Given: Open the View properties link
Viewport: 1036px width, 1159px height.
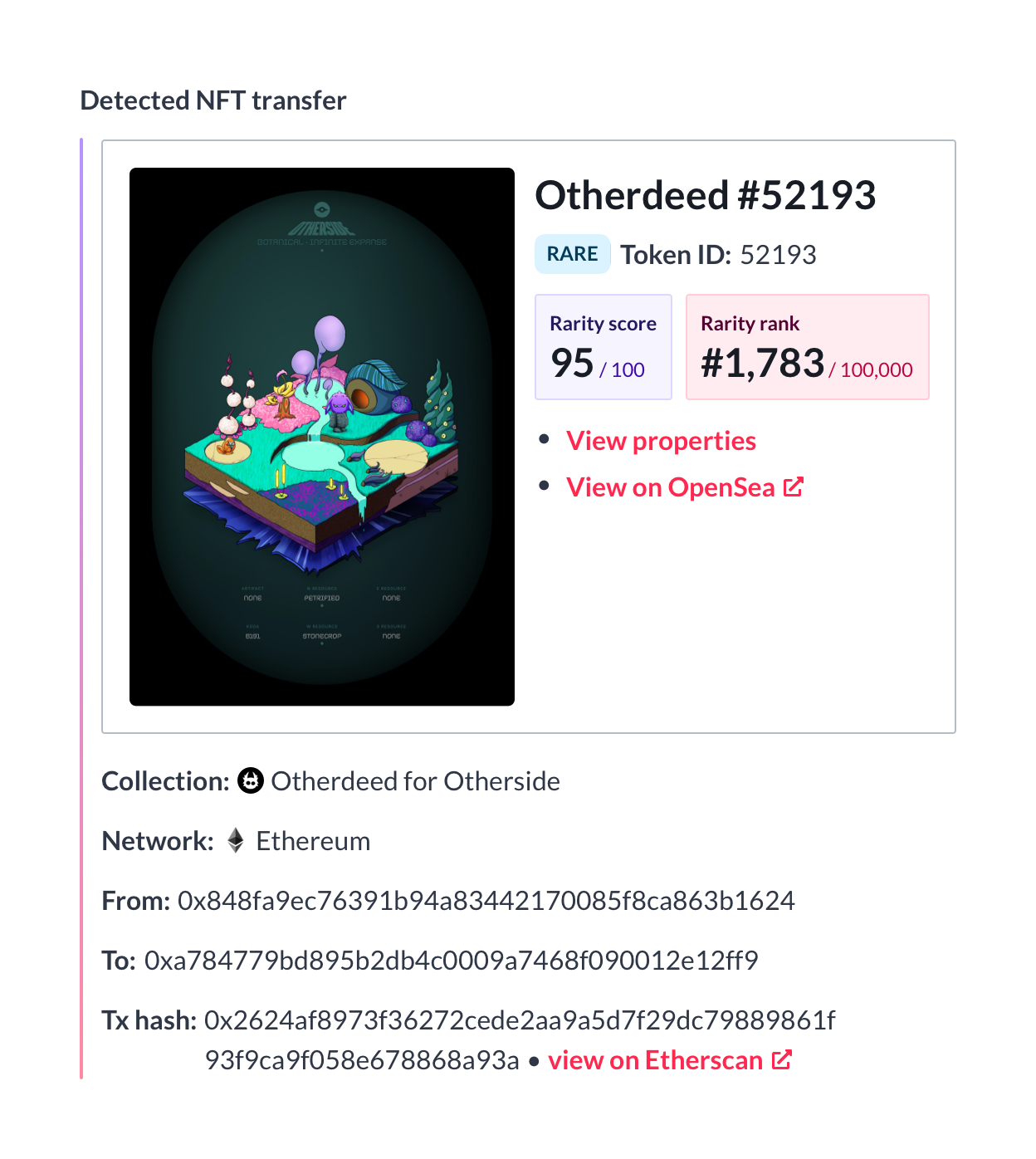Looking at the screenshot, I should tap(661, 441).
